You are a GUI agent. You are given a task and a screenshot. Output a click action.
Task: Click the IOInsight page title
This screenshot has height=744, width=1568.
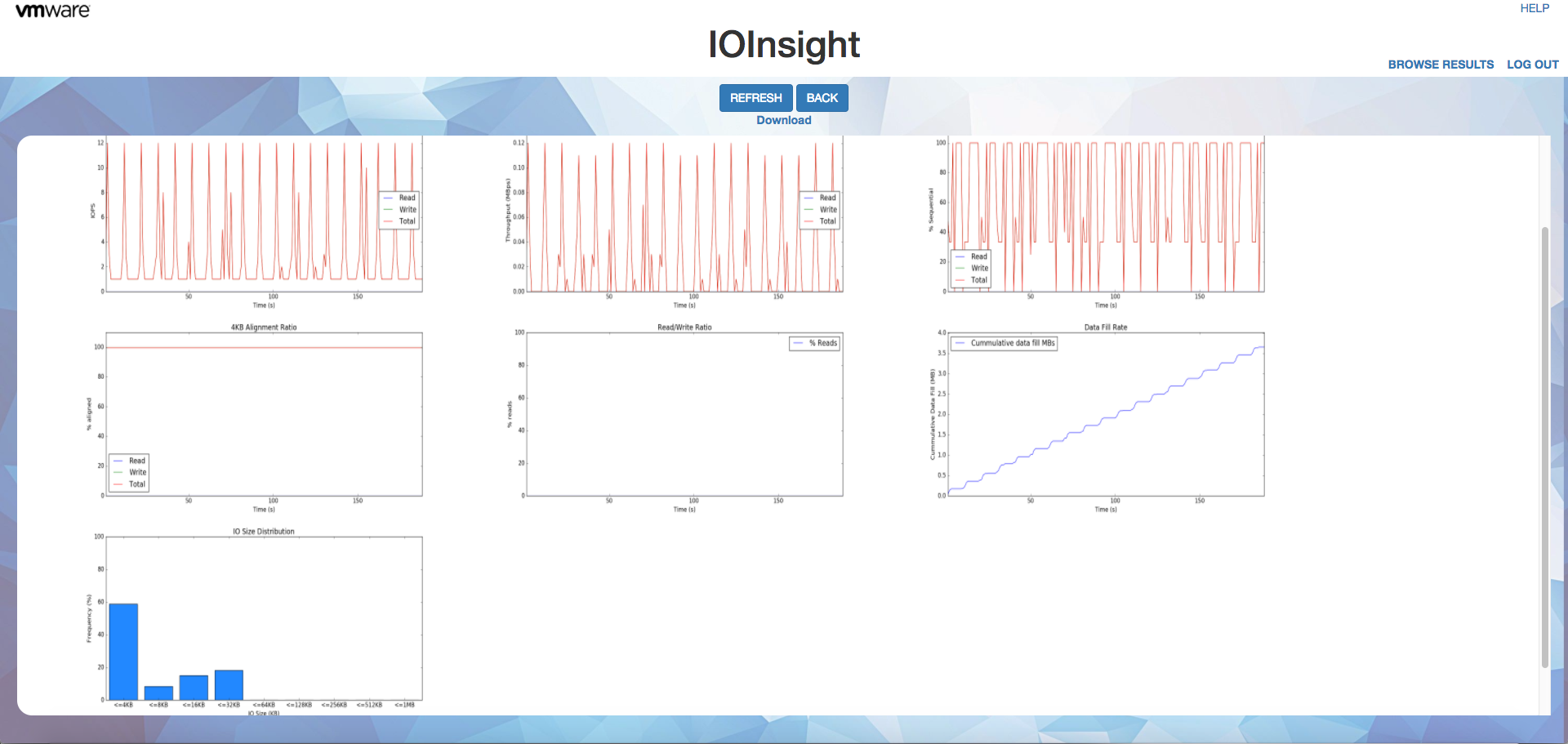tap(784, 44)
